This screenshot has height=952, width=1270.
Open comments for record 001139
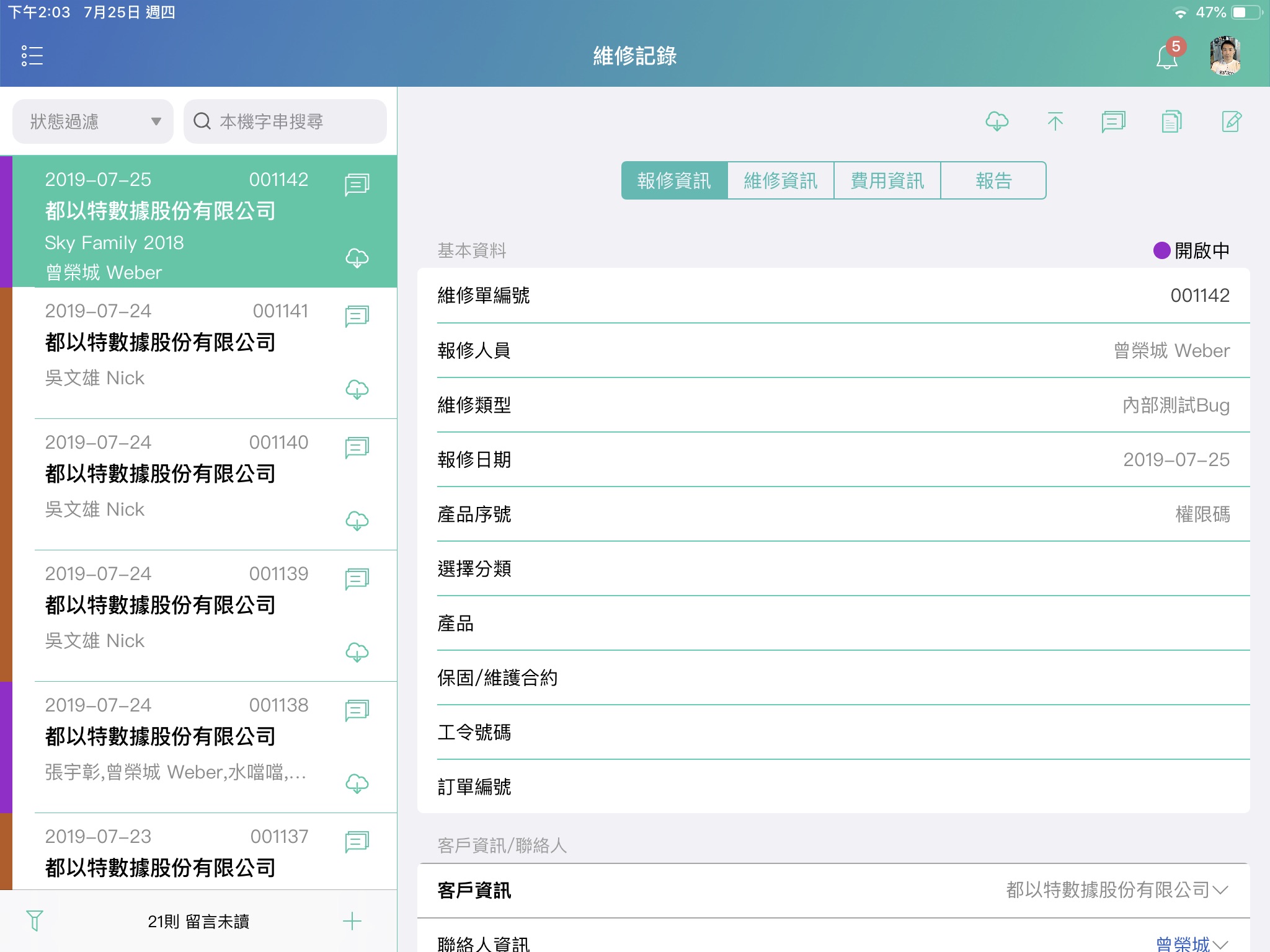tap(357, 579)
